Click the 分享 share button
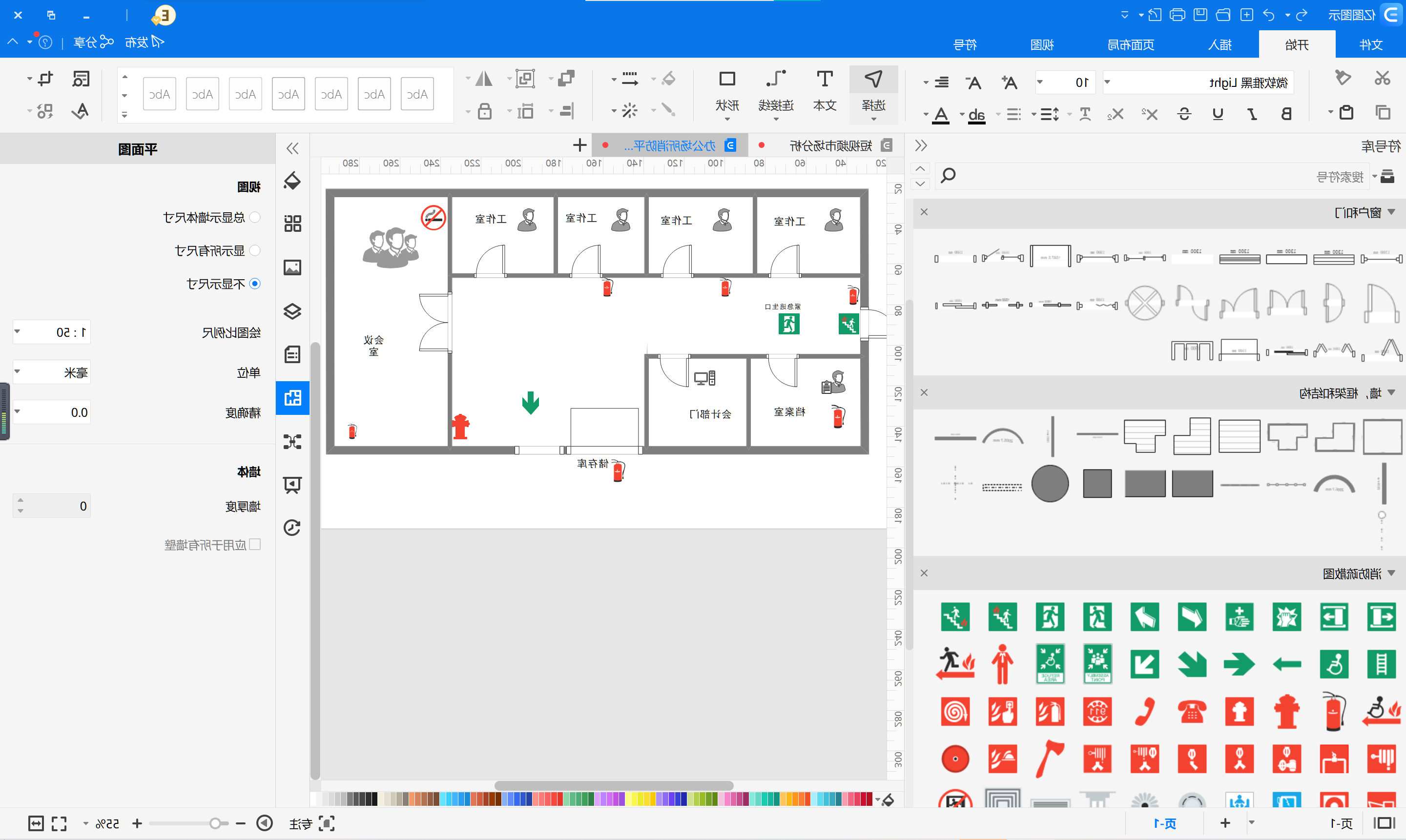This screenshot has width=1406, height=840. pyautogui.click(x=94, y=42)
